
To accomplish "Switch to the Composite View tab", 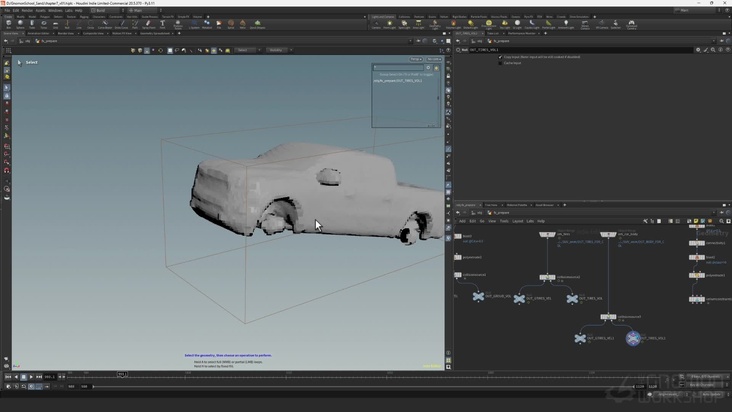I will click(93, 34).
